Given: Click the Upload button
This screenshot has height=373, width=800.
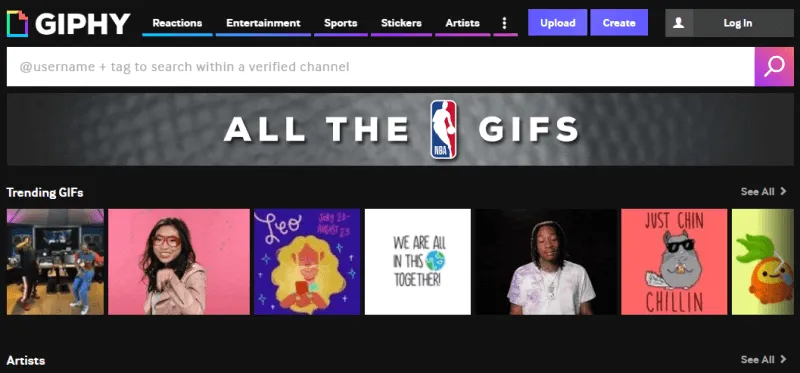Looking at the screenshot, I should 557,23.
